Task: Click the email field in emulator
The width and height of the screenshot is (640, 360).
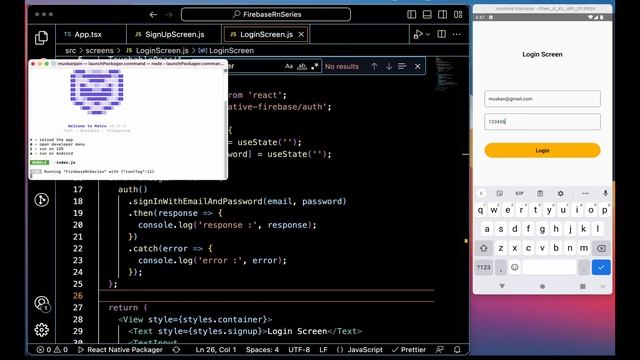Action: 542,99
